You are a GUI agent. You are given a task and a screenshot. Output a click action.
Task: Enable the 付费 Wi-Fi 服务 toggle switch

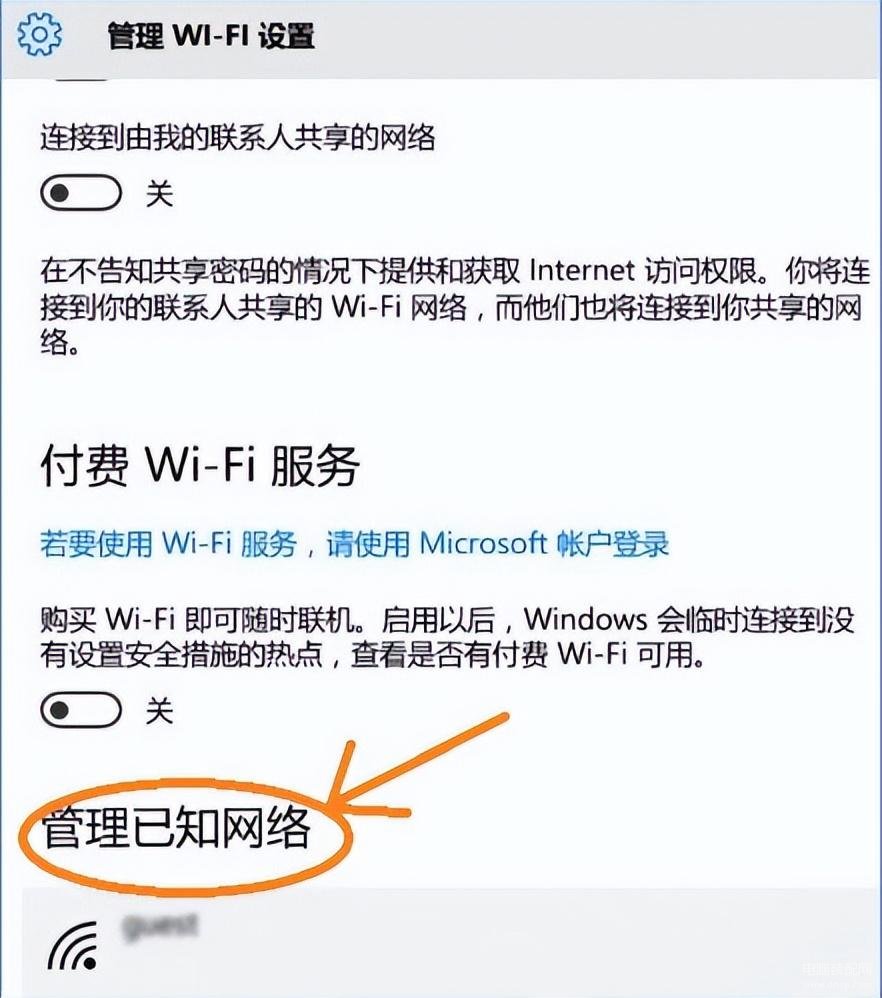(x=81, y=710)
